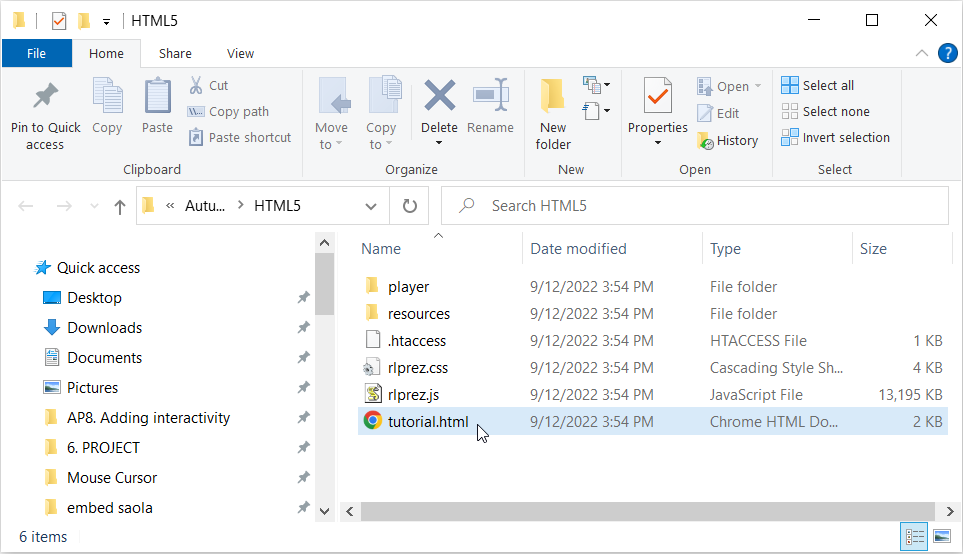Select the .htaccess file

tap(652, 341)
